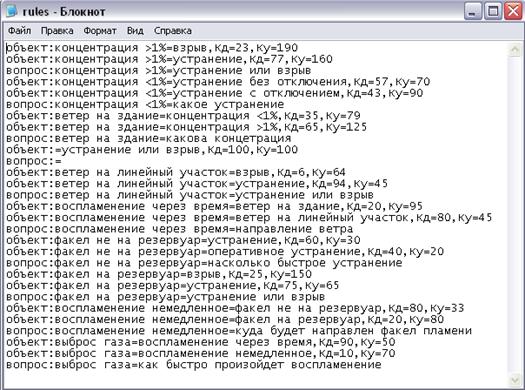Open the Формат menu
The height and width of the screenshot is (390, 525).
tap(100, 31)
